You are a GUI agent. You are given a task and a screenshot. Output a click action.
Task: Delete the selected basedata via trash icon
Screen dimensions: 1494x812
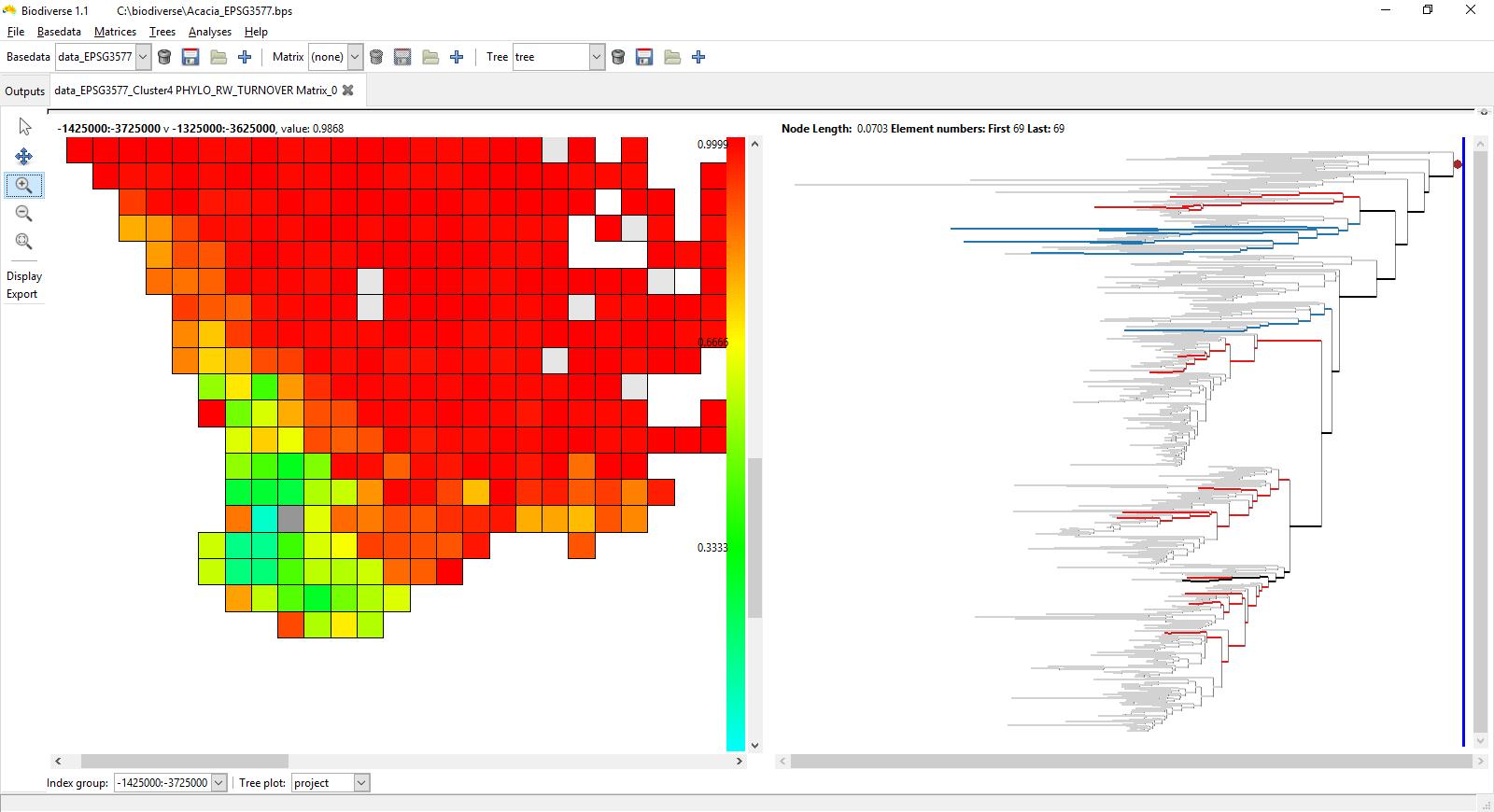[x=164, y=57]
